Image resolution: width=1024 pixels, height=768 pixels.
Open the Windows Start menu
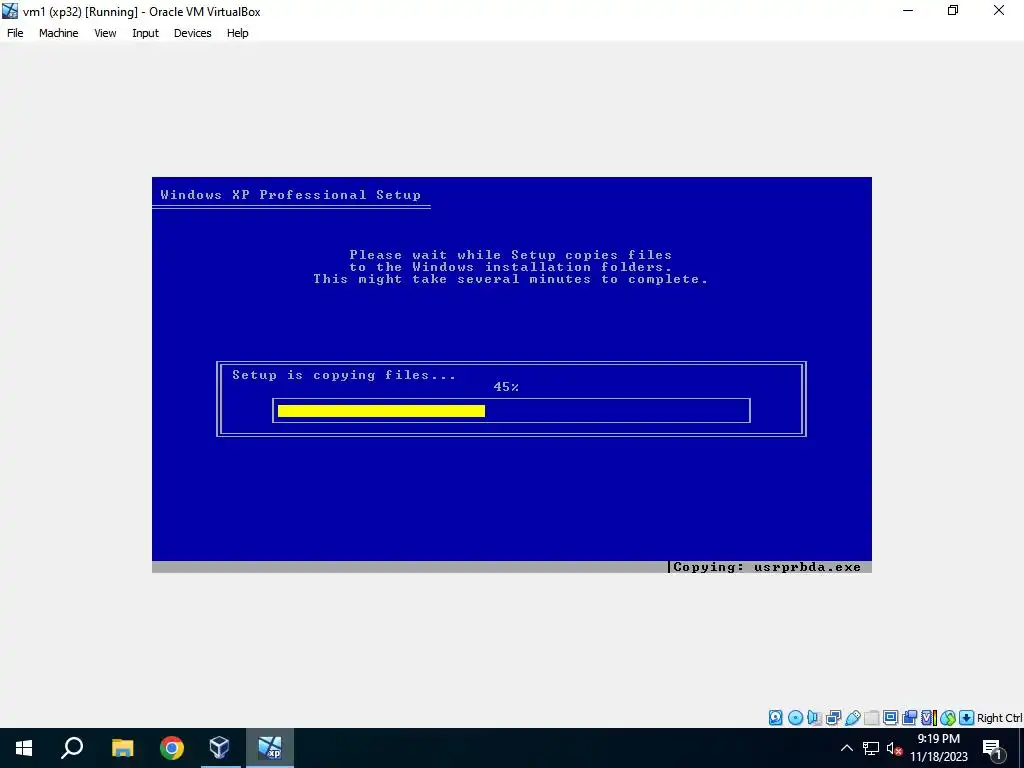pos(24,748)
